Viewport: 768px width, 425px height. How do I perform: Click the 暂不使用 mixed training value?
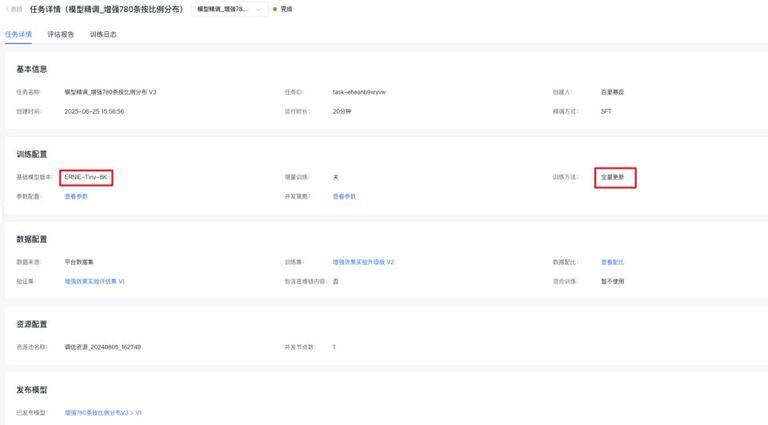(612, 281)
